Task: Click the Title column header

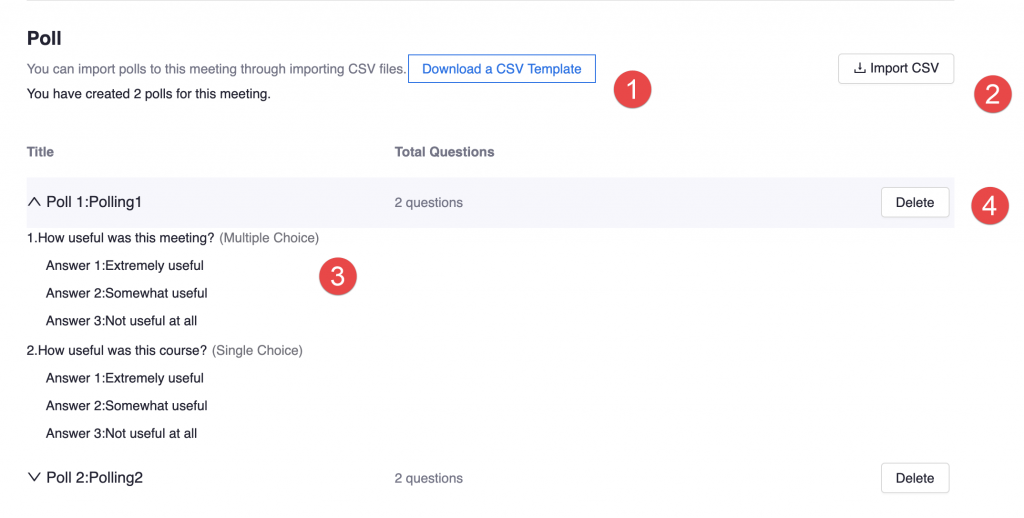Action: click(40, 152)
